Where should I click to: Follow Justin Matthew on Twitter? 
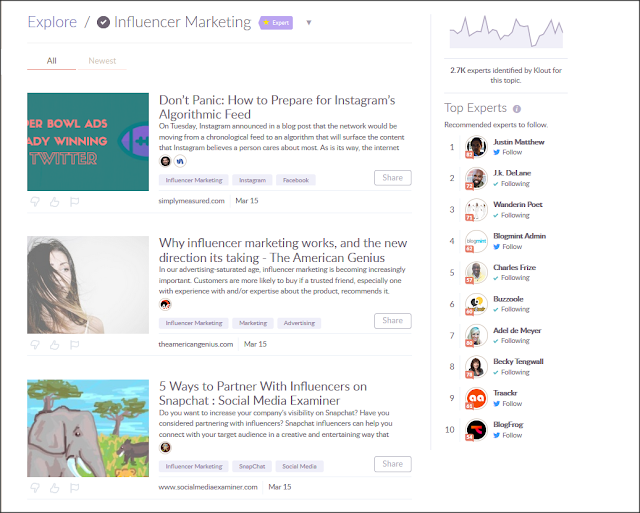(x=508, y=152)
